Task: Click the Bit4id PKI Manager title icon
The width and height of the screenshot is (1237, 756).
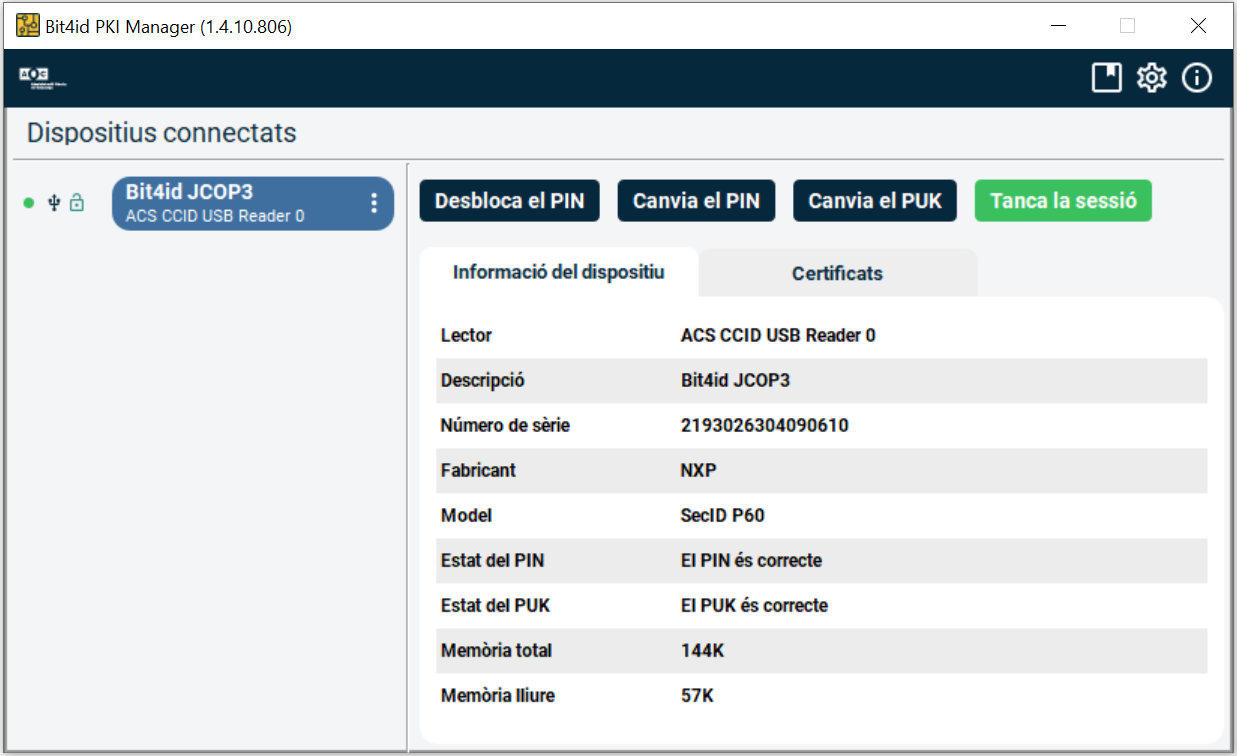Action: 28,26
